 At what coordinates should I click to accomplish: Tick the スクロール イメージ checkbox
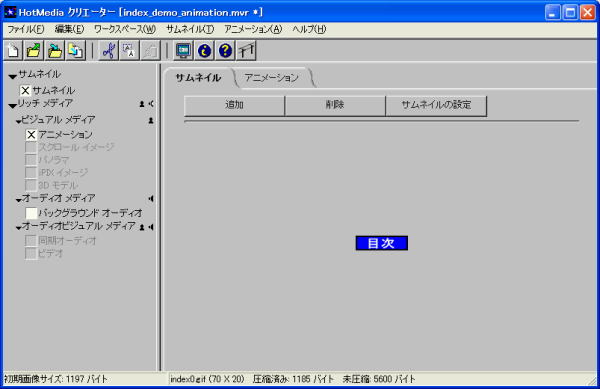[31, 147]
